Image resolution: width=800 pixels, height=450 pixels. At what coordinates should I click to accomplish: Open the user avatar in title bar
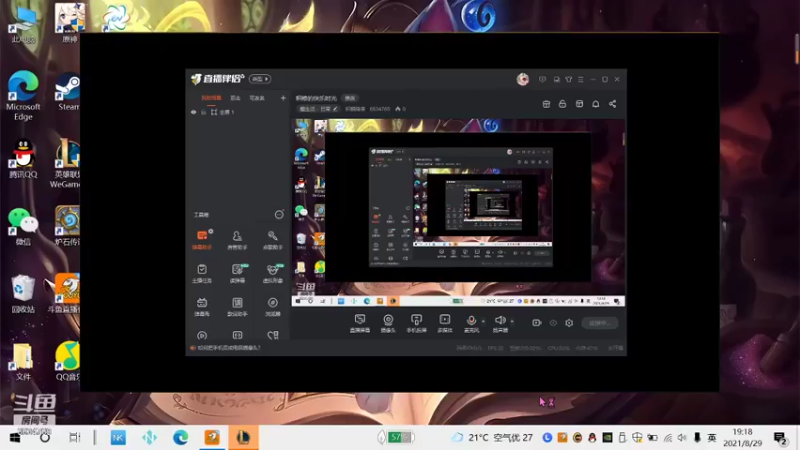522,79
